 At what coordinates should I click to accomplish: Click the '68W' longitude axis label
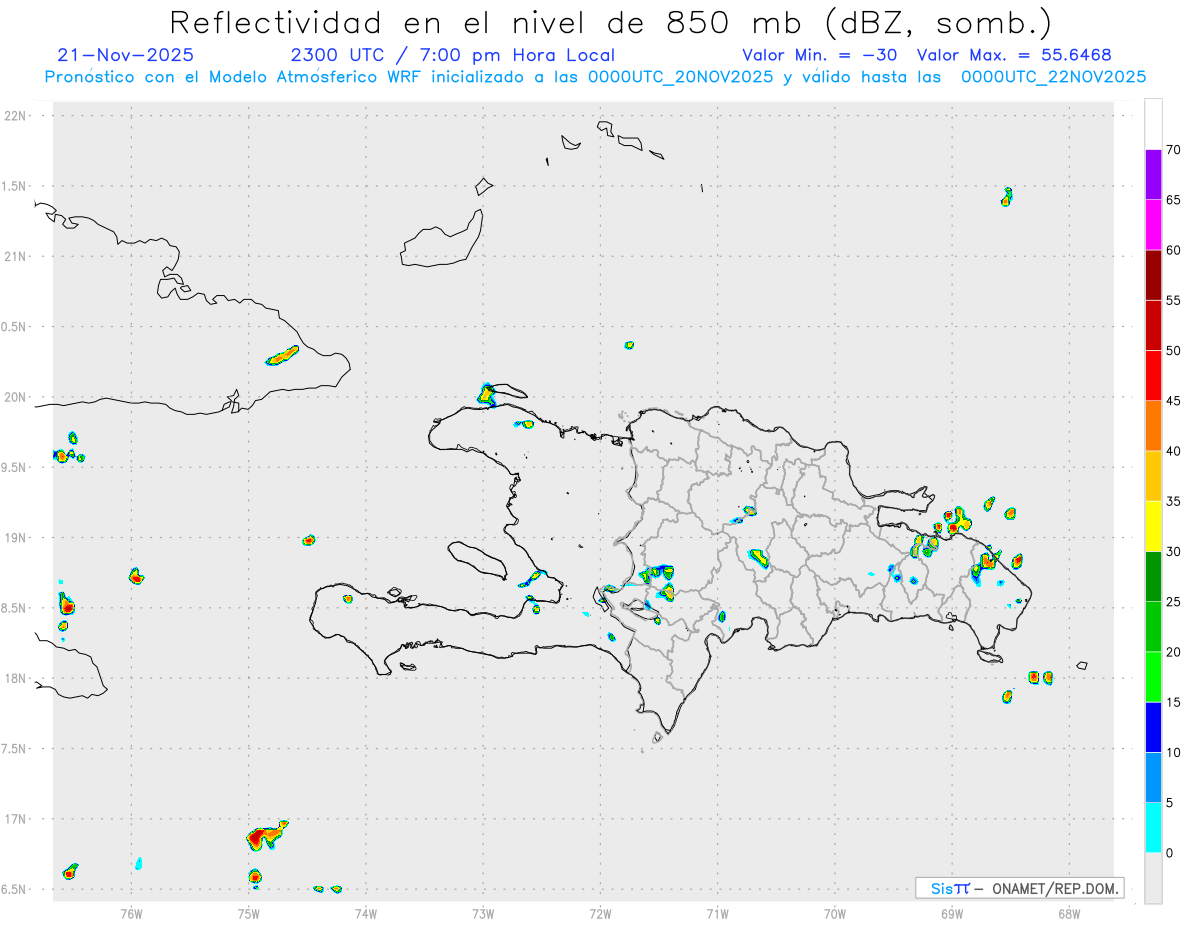(1068, 912)
